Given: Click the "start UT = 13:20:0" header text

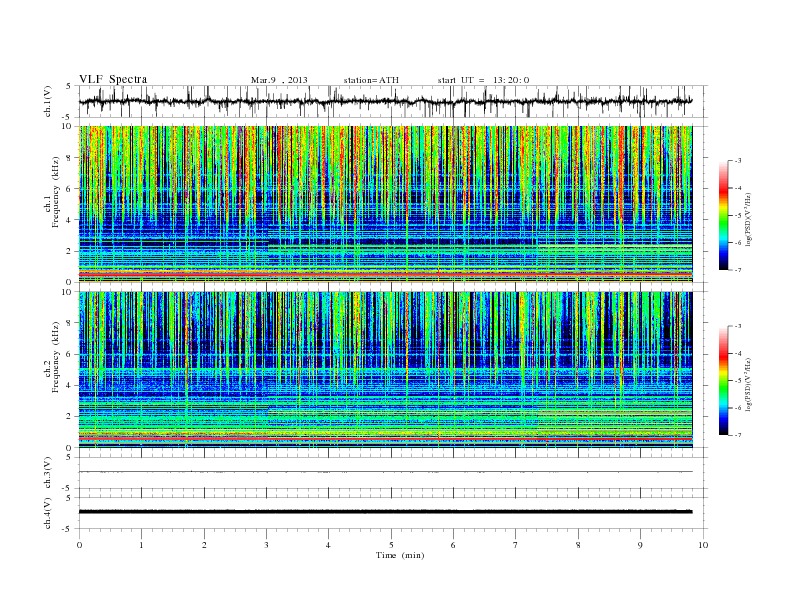Looking at the screenshot, I should 483,80.
